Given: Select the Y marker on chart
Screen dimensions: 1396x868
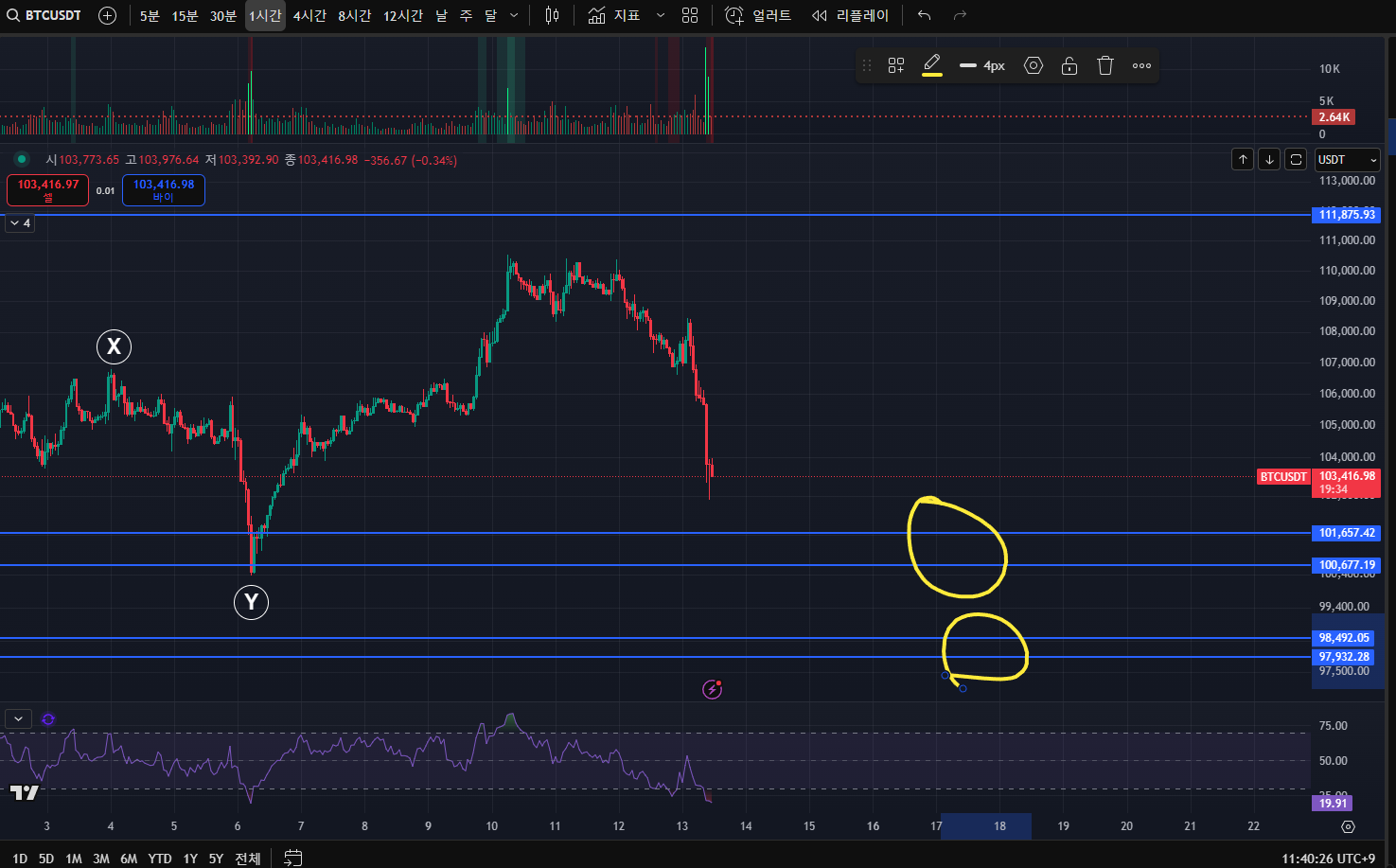Looking at the screenshot, I should [x=251, y=602].
